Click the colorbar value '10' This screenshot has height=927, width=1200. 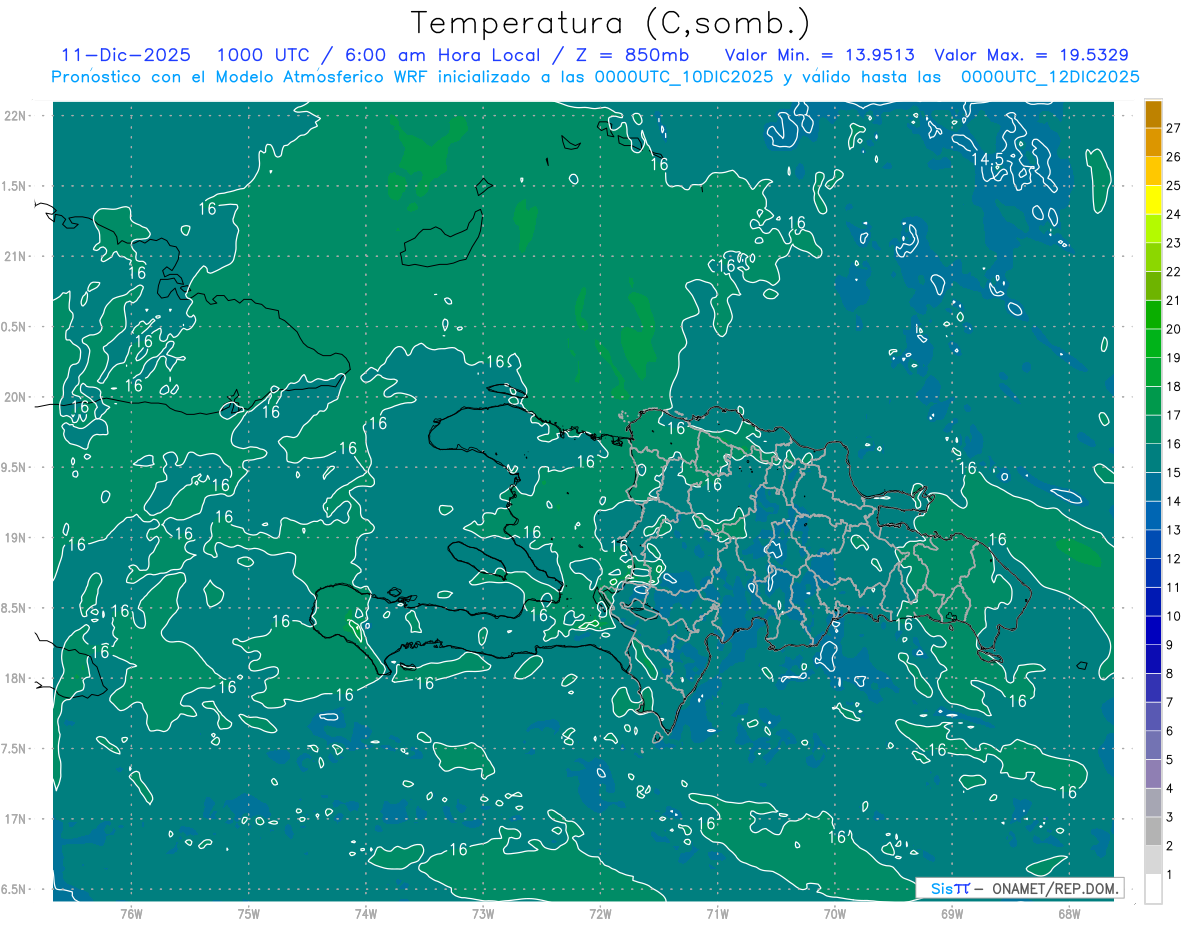click(x=1175, y=616)
